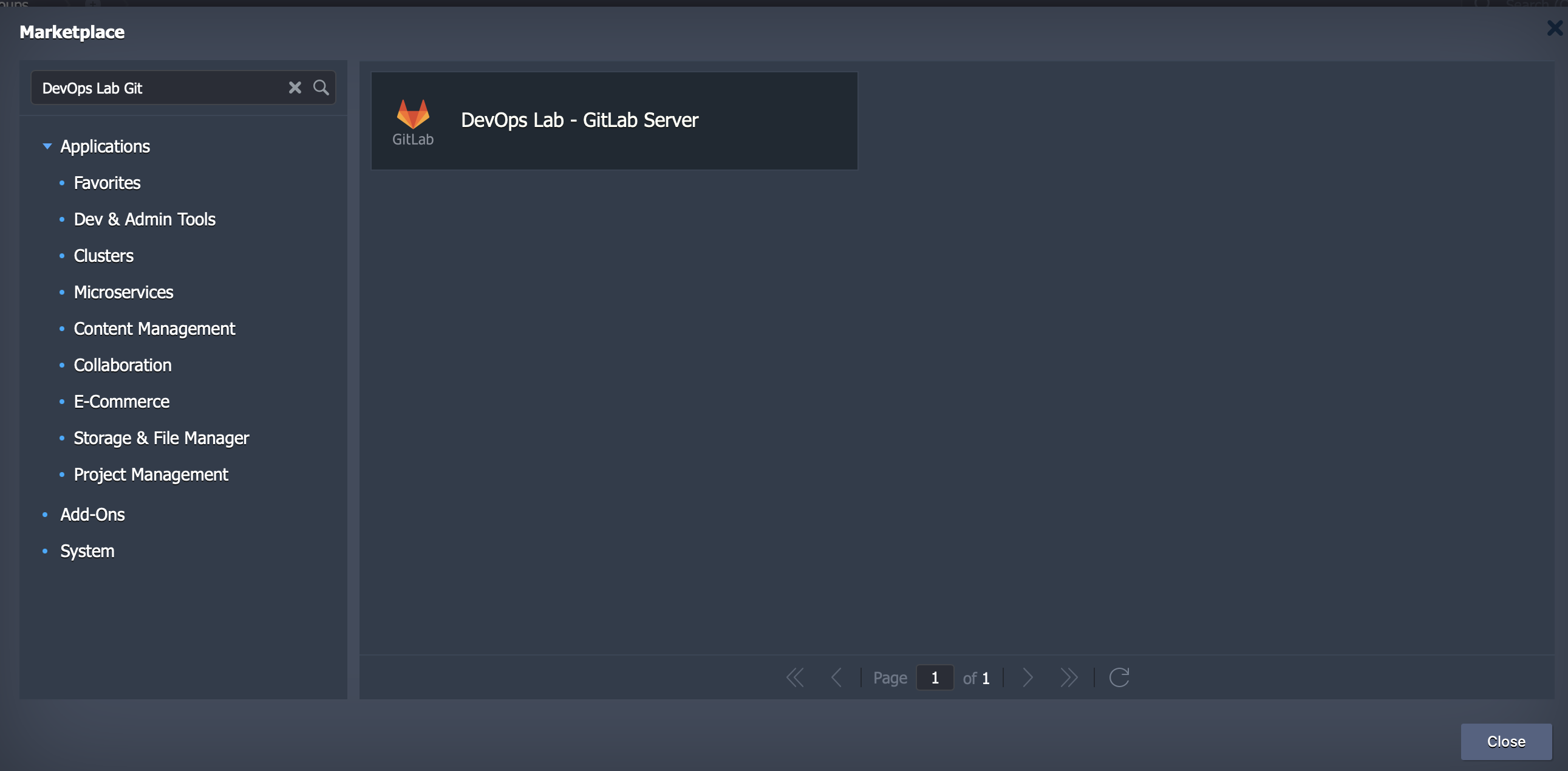Select Storage & File Manager category
The height and width of the screenshot is (771, 1568).
pos(161,437)
